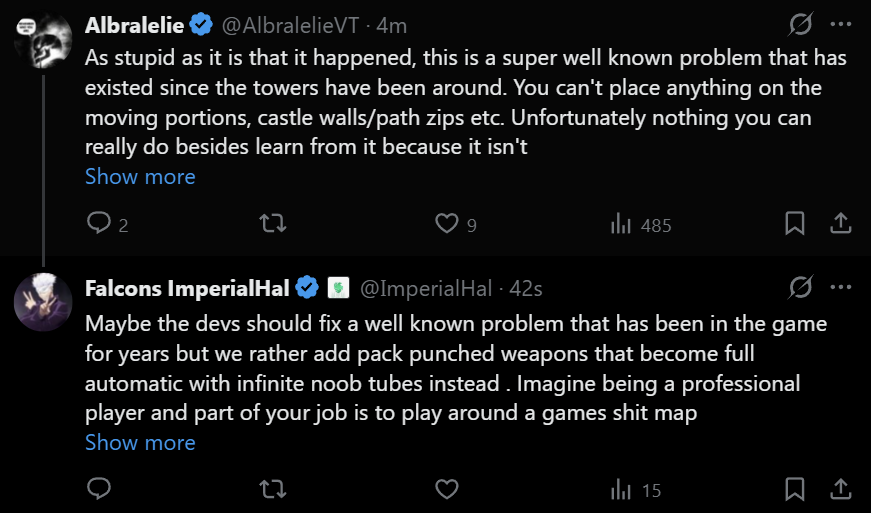Bookmark ImperialHal's post
This screenshot has height=513, width=871.
pos(794,489)
